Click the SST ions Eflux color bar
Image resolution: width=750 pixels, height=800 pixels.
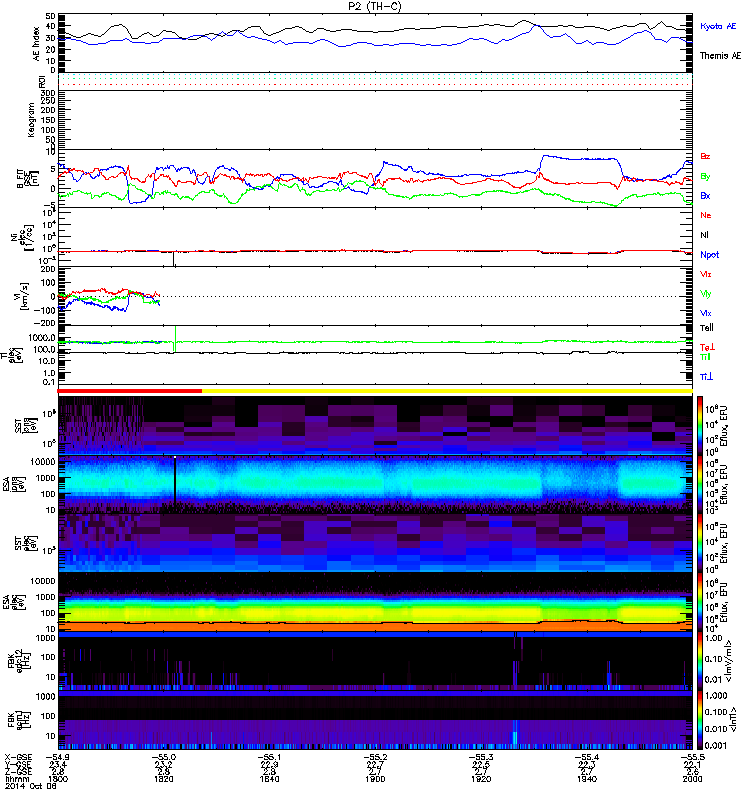[700, 425]
